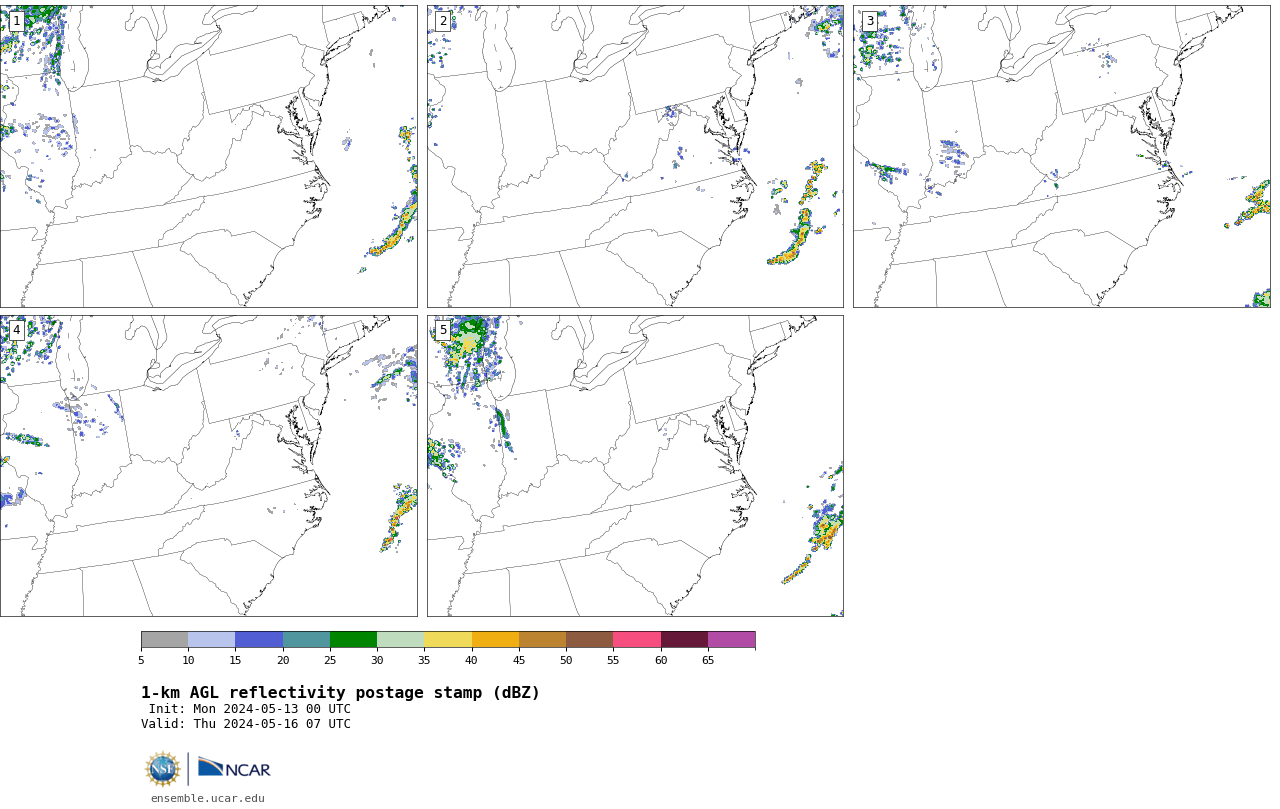Click the orange 40-45 dBZ swatch
Image resolution: width=1280 pixels, height=809 pixels.
pos(495,640)
